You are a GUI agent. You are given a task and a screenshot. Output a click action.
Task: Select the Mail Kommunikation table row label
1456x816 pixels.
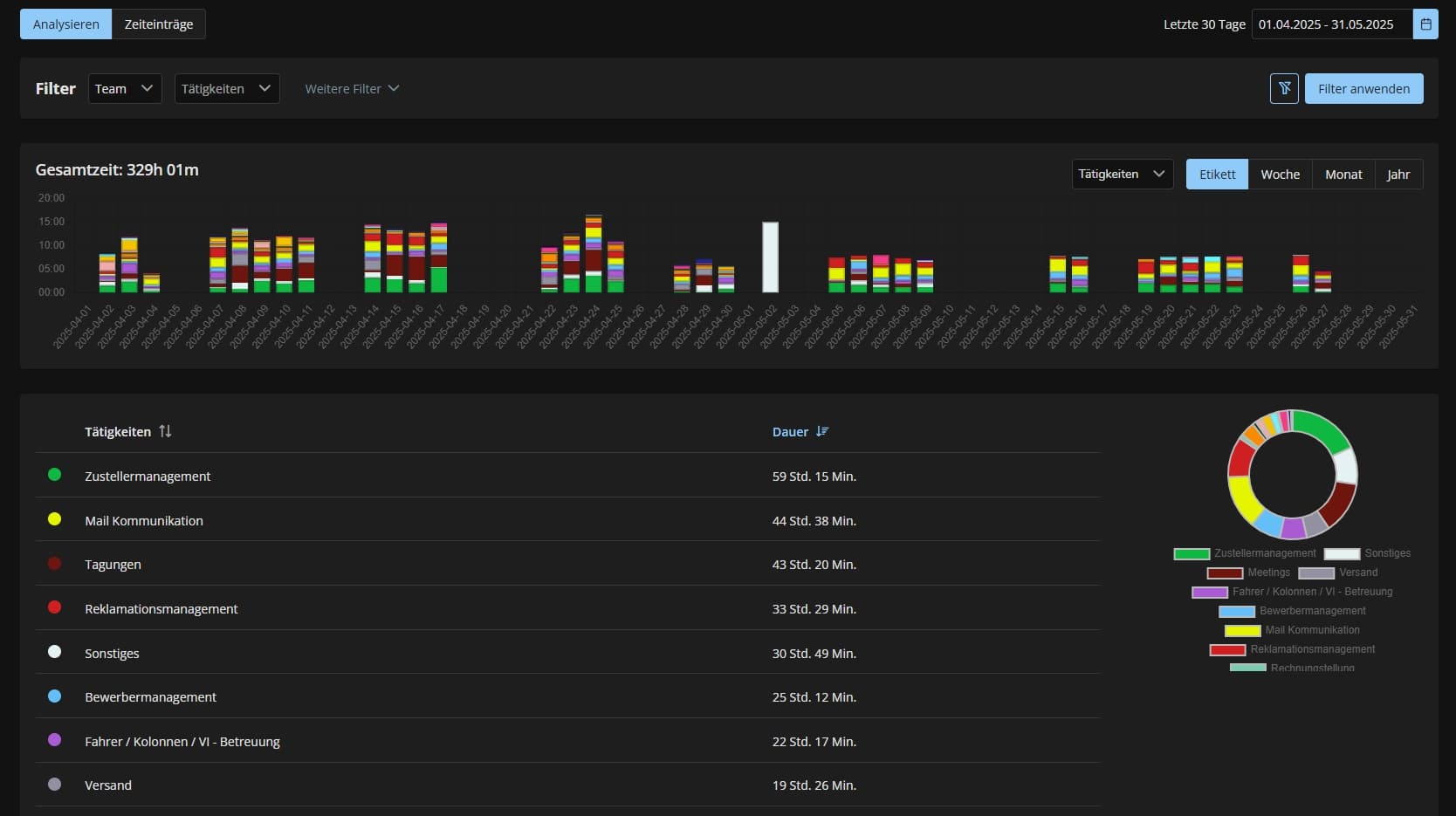pyautogui.click(x=144, y=521)
